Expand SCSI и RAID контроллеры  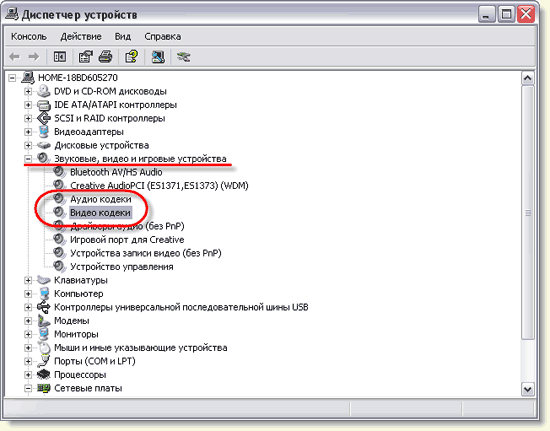tap(28, 119)
